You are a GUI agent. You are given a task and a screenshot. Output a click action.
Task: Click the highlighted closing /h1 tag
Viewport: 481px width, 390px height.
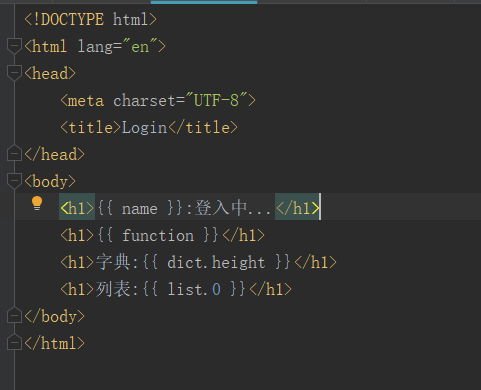pos(297,209)
